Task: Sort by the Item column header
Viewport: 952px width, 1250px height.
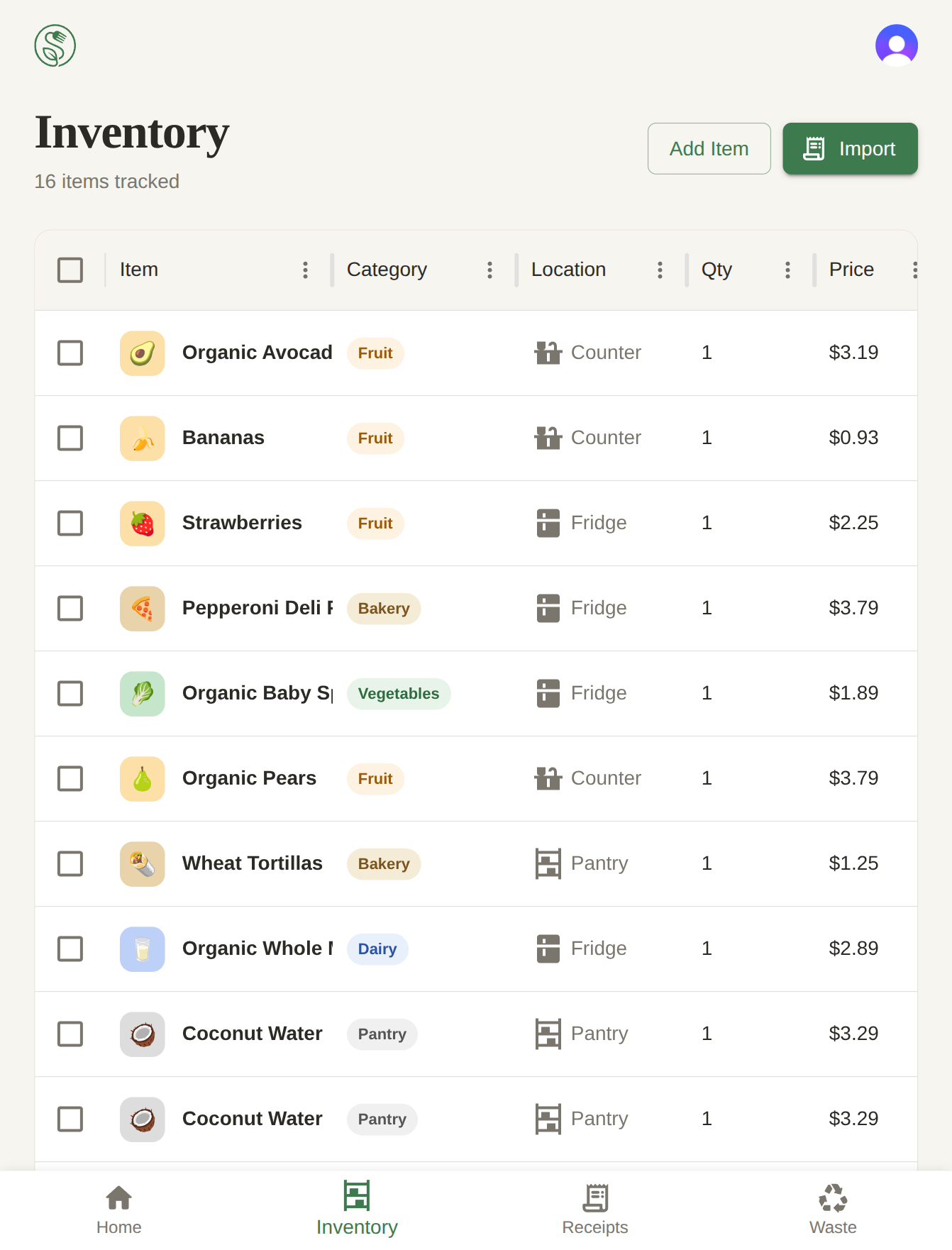Action: coord(139,270)
